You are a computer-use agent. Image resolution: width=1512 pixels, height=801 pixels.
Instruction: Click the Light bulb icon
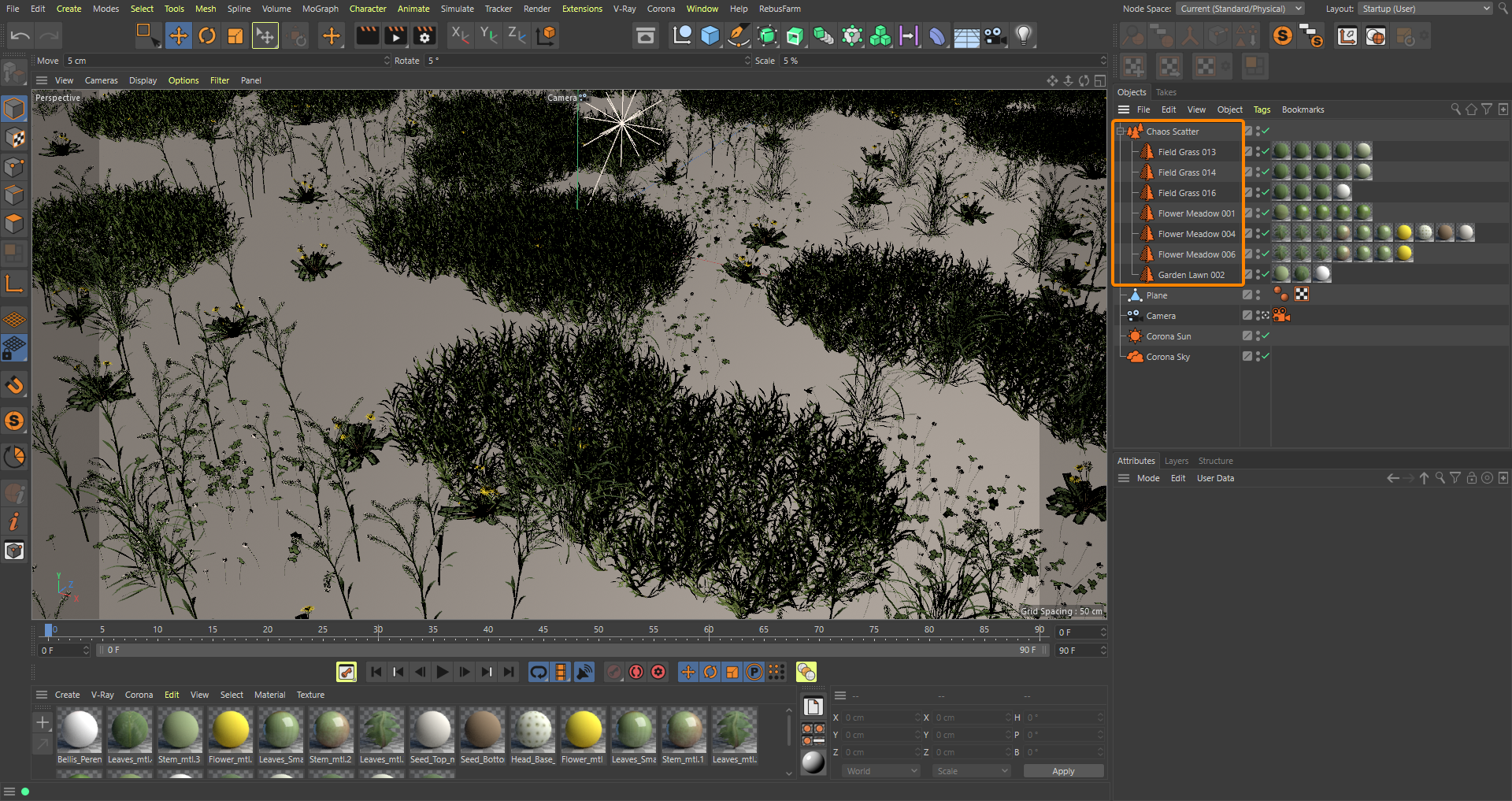[x=1023, y=35]
